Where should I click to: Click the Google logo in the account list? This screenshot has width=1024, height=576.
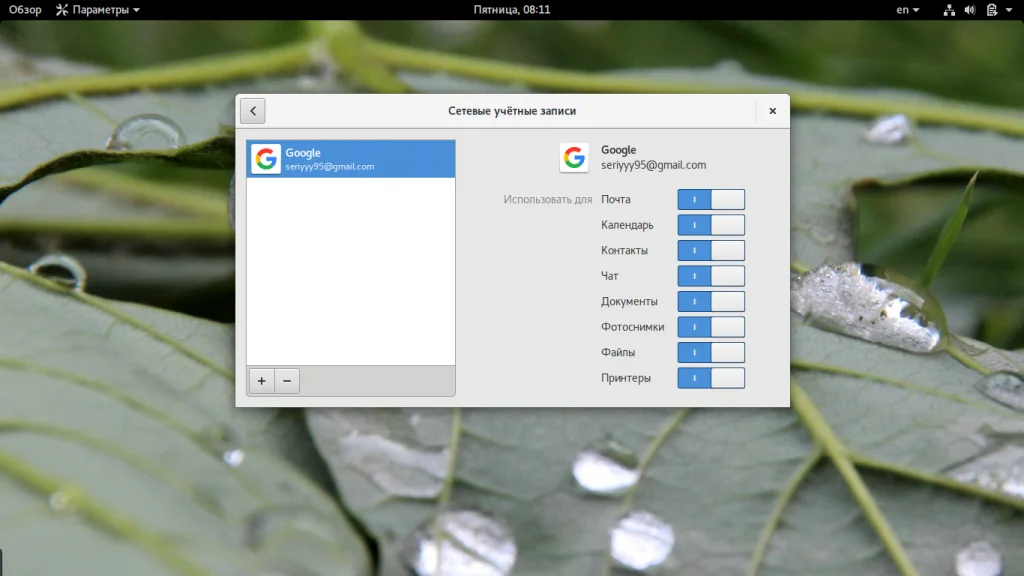tap(266, 159)
